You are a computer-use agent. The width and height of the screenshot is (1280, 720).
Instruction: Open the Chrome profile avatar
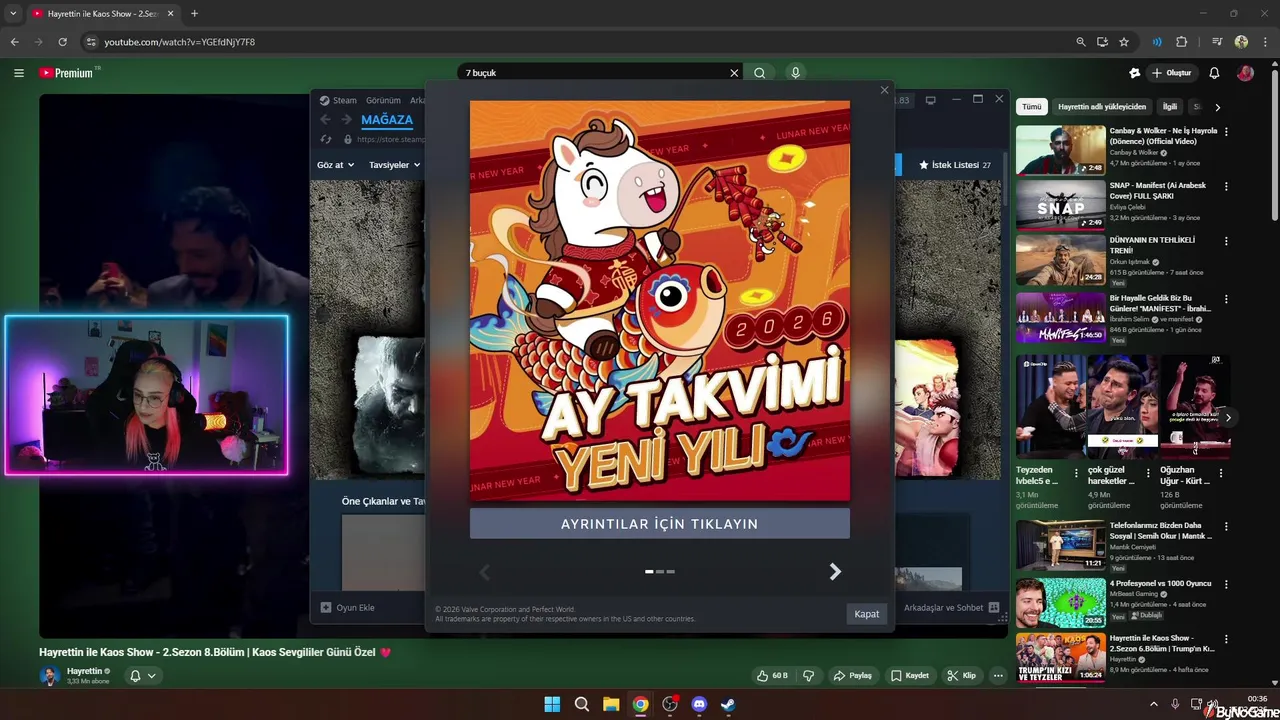coord(1241,42)
